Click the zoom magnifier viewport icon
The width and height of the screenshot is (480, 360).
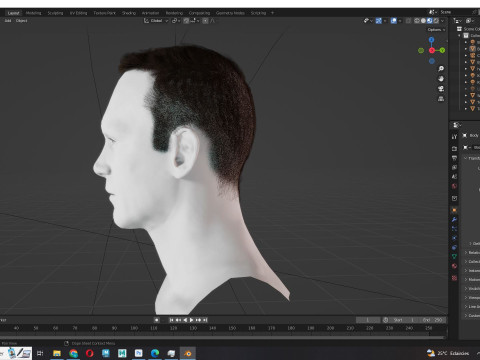(x=441, y=69)
